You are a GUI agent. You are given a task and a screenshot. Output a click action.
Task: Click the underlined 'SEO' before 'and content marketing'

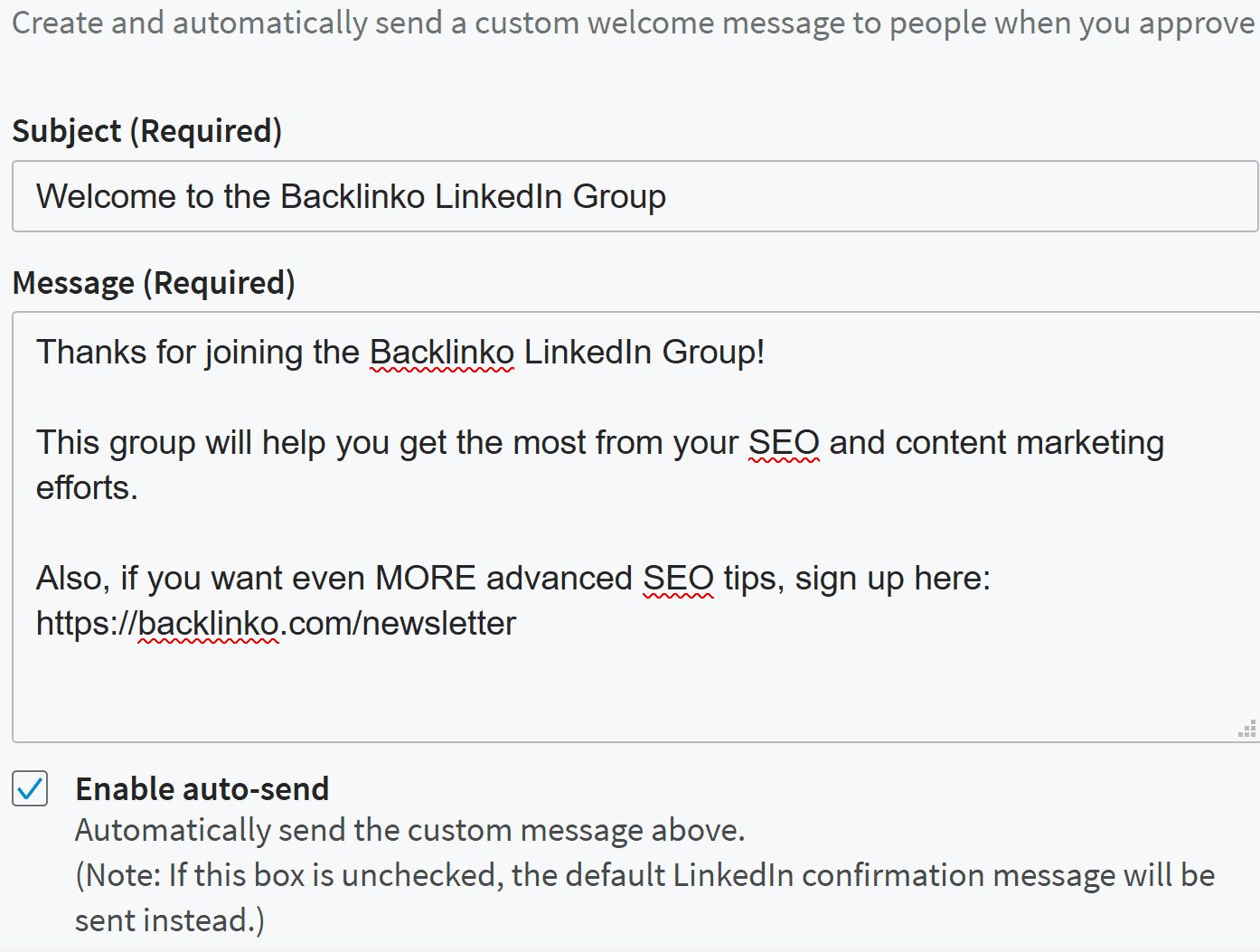(x=784, y=443)
